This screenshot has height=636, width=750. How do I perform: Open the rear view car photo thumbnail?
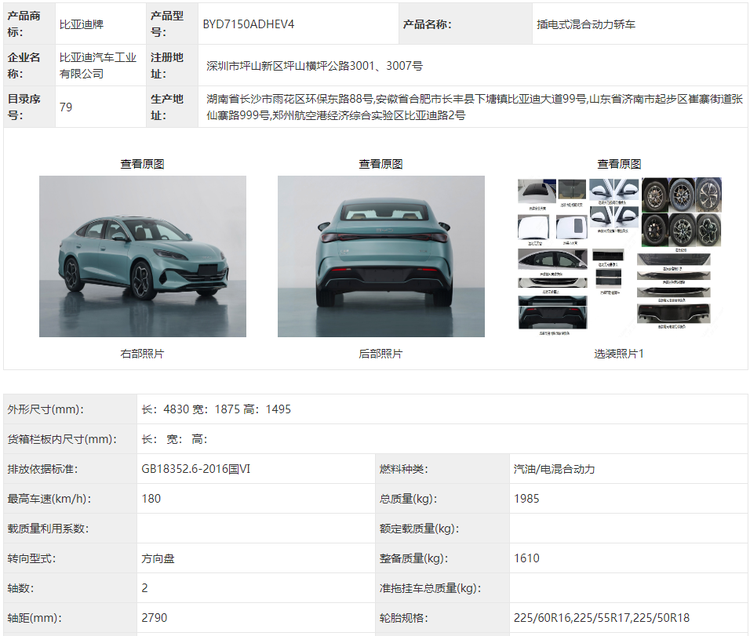pos(380,256)
